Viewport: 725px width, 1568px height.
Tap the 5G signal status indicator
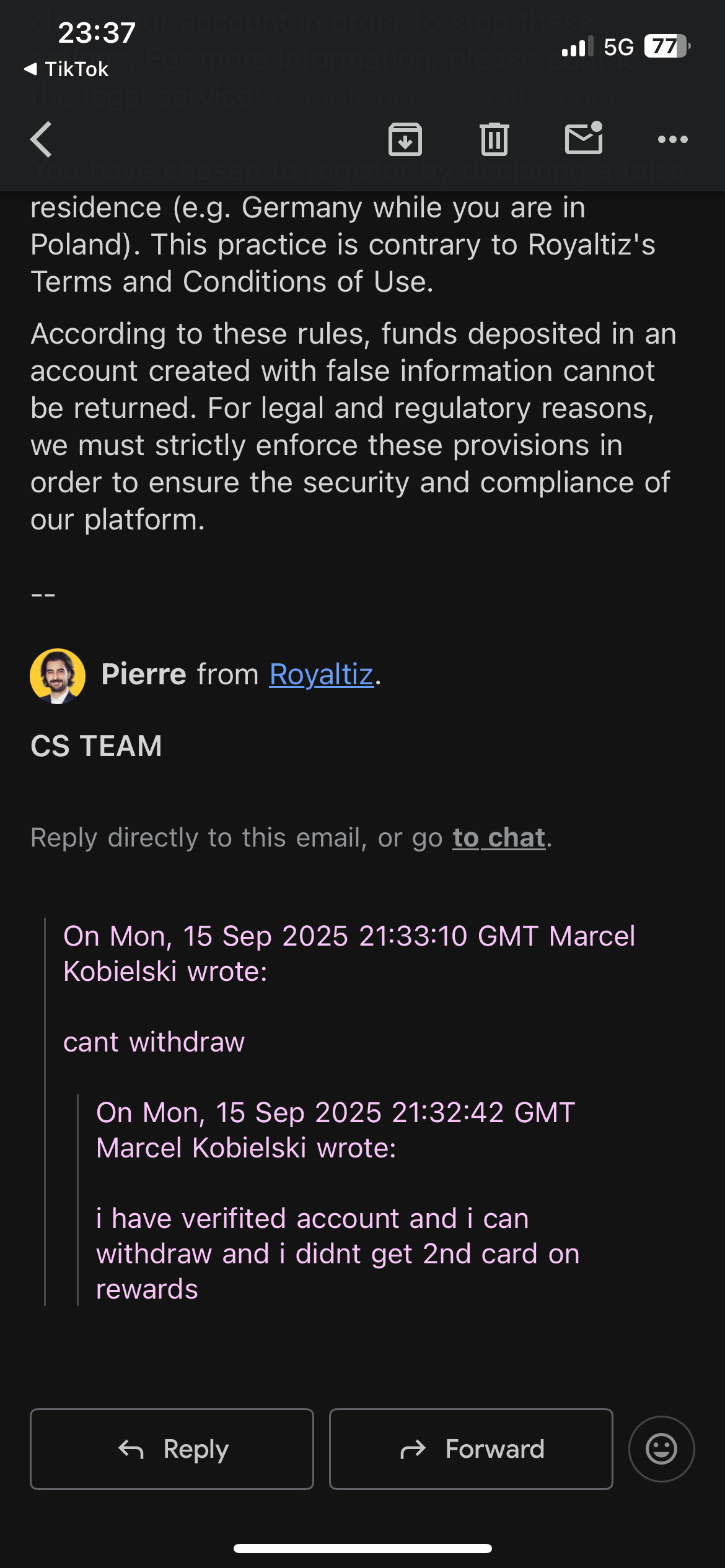coord(618,47)
